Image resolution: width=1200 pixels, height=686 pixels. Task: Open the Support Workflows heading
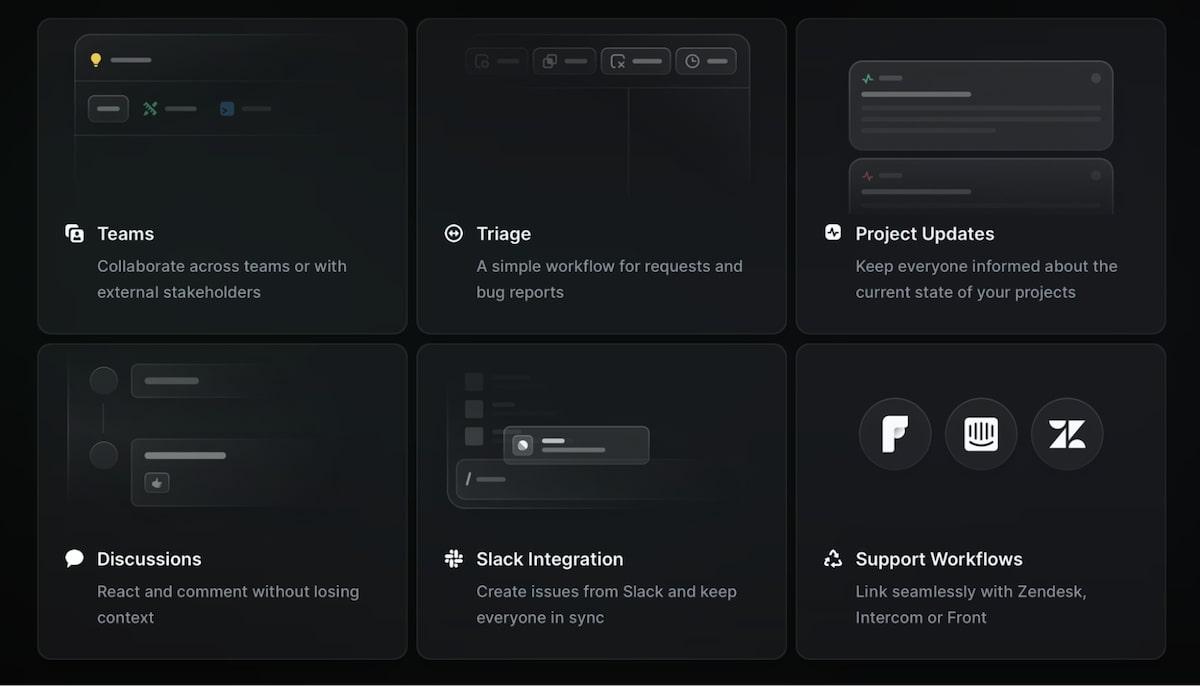(x=938, y=559)
